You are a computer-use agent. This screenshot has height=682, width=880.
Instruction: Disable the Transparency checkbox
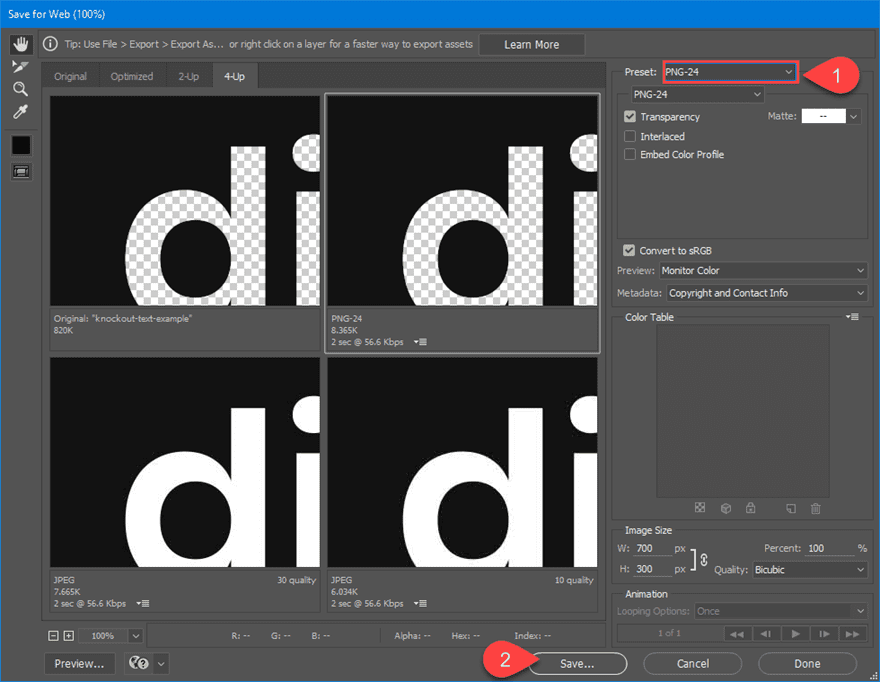630,117
